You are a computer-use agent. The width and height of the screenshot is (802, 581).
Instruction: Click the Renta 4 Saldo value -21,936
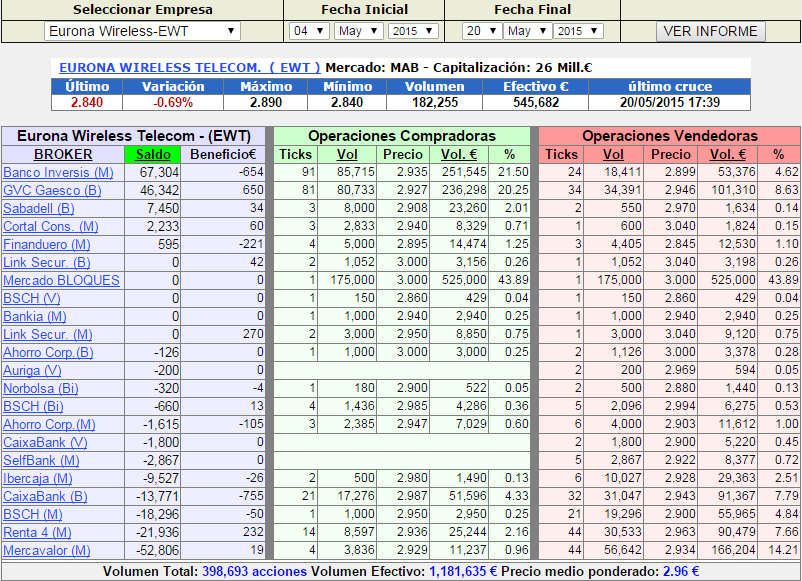(158, 532)
